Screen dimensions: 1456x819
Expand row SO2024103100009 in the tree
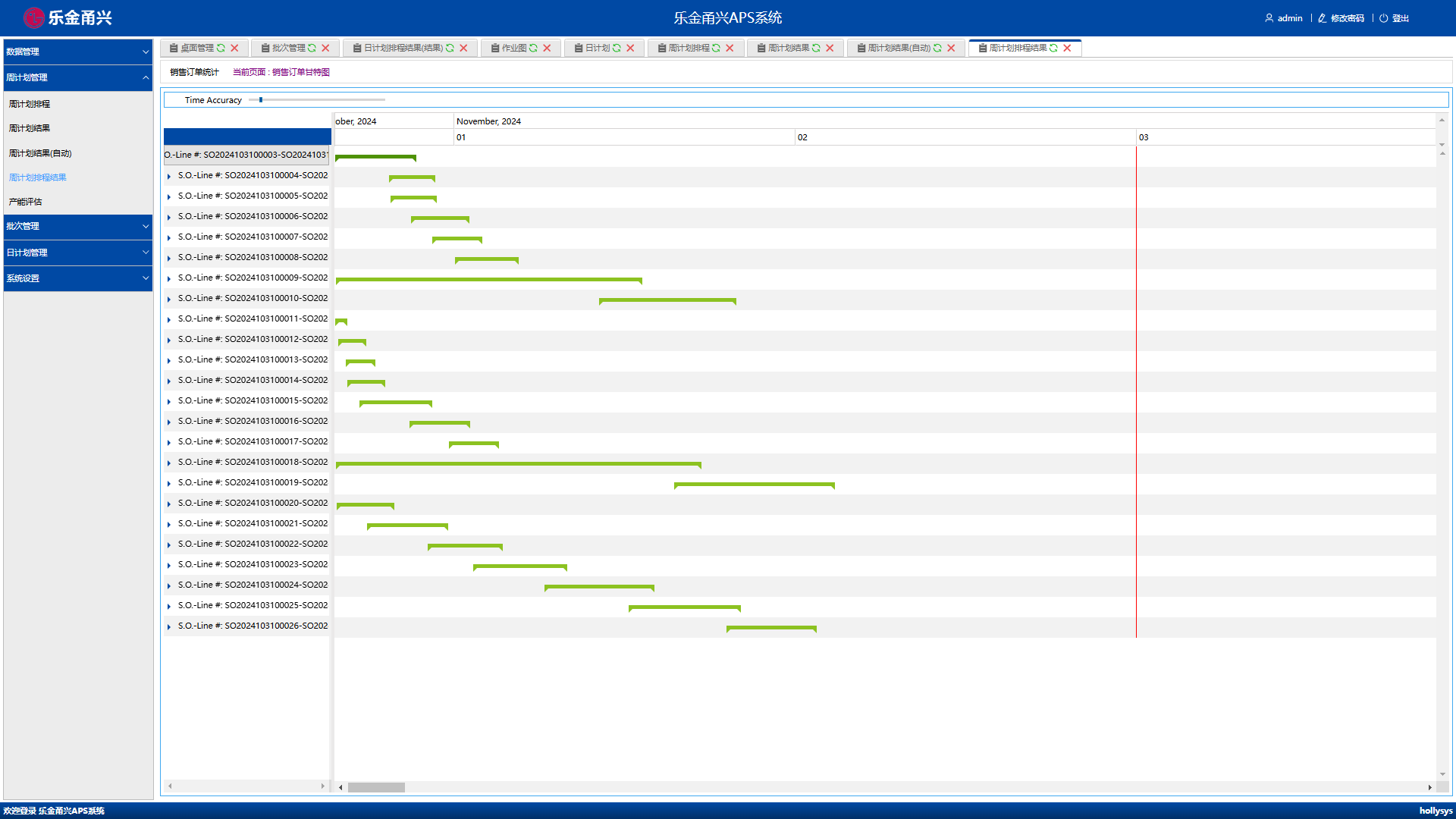[x=169, y=278]
